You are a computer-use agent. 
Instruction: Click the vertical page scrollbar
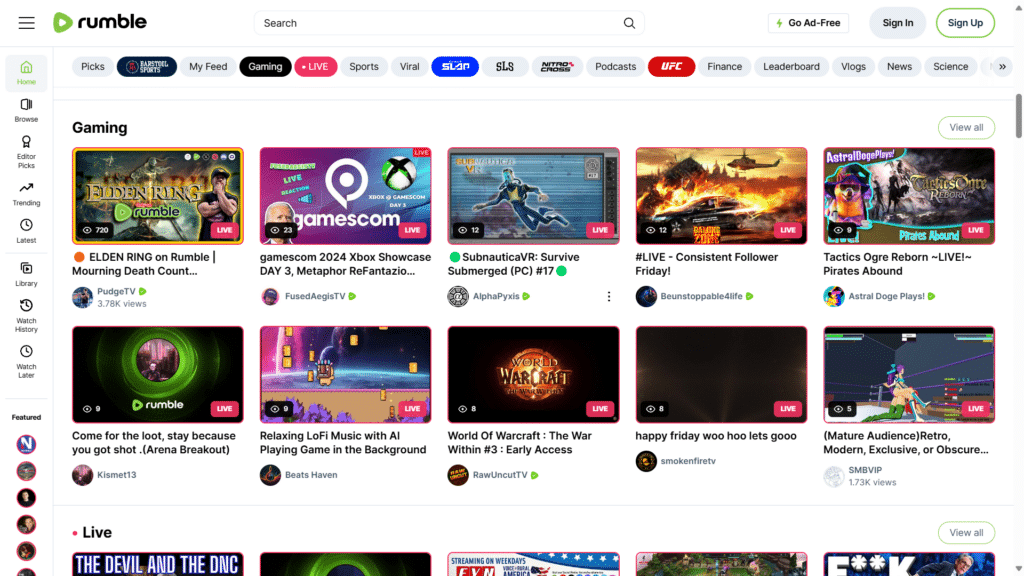tap(1018, 116)
